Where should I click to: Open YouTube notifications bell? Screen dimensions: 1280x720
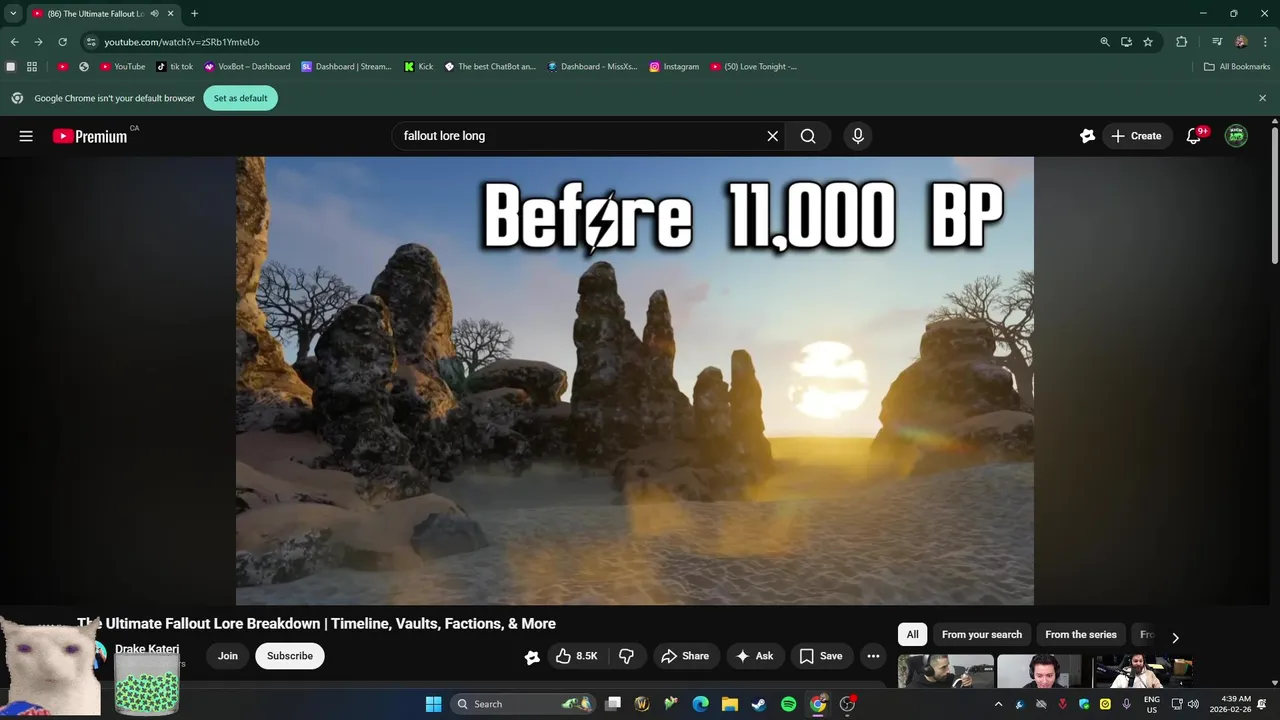click(x=1193, y=136)
